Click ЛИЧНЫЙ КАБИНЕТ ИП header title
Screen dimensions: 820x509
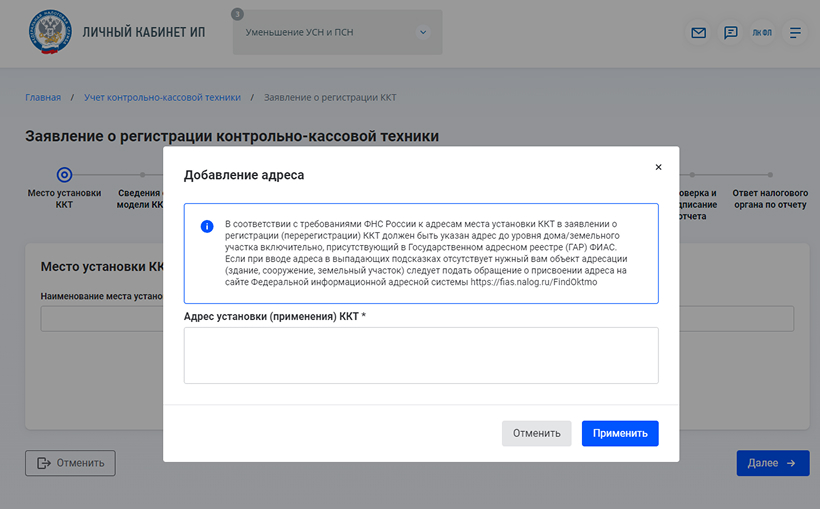point(147,33)
